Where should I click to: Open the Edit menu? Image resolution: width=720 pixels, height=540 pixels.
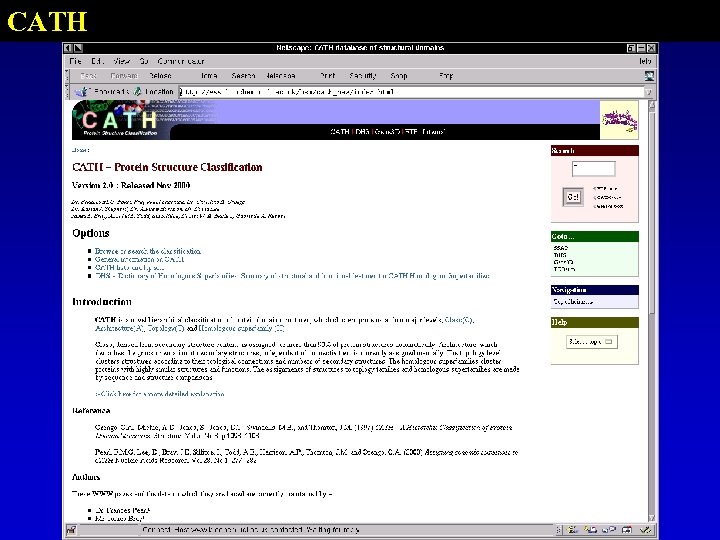click(97, 61)
